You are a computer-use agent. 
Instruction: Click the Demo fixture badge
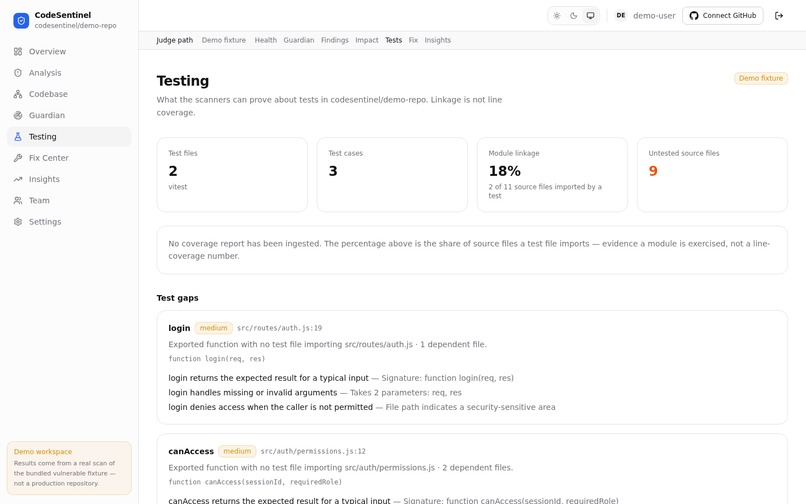(761, 78)
